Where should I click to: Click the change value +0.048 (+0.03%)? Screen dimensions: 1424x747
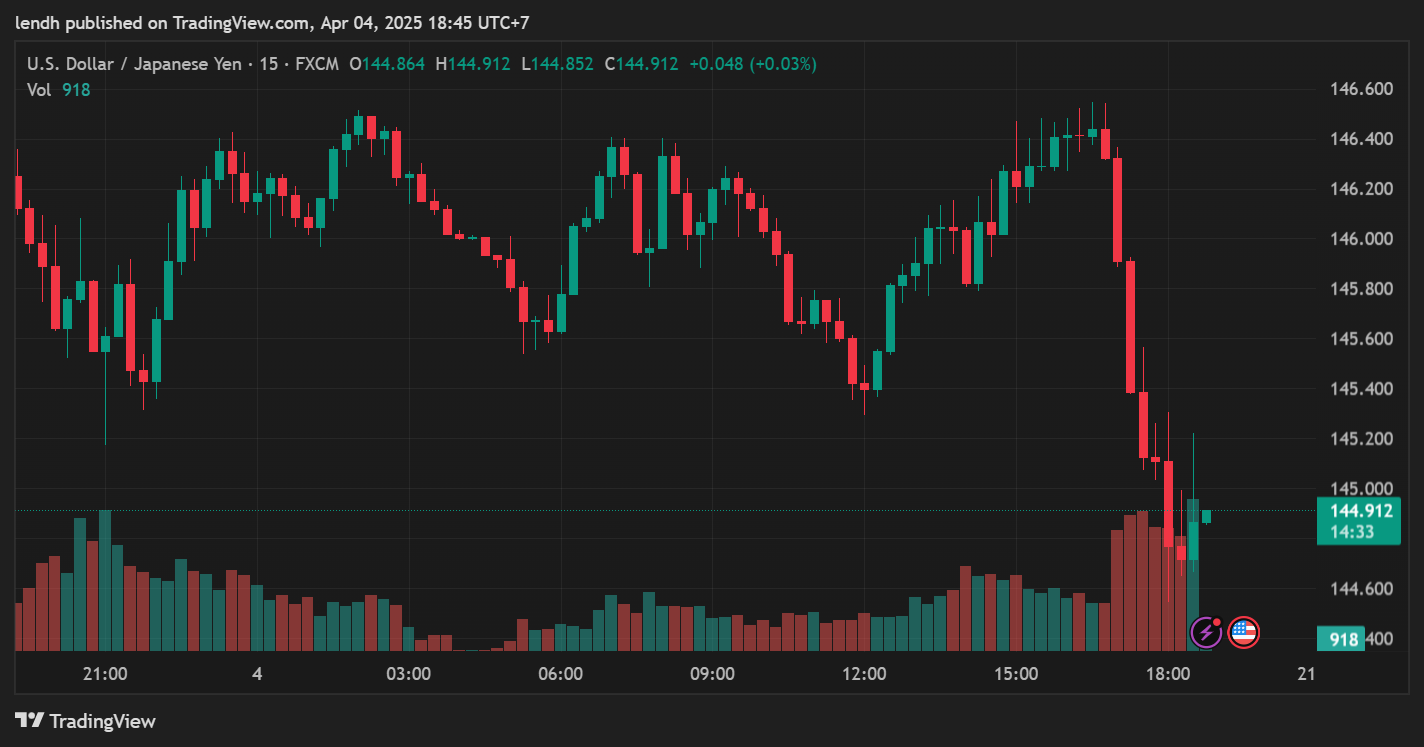(x=753, y=64)
